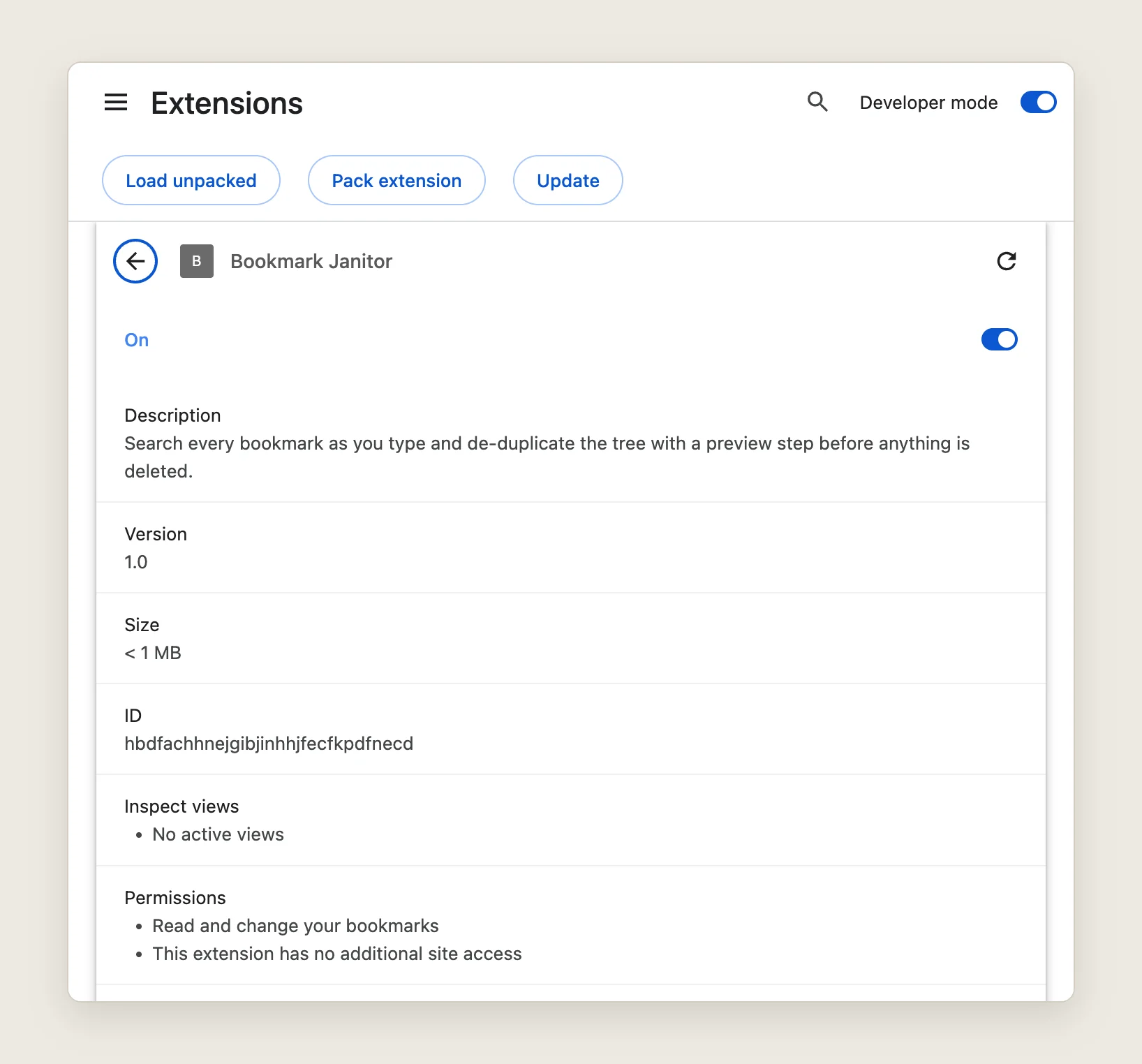
Task: Click the Update button
Action: click(x=568, y=180)
